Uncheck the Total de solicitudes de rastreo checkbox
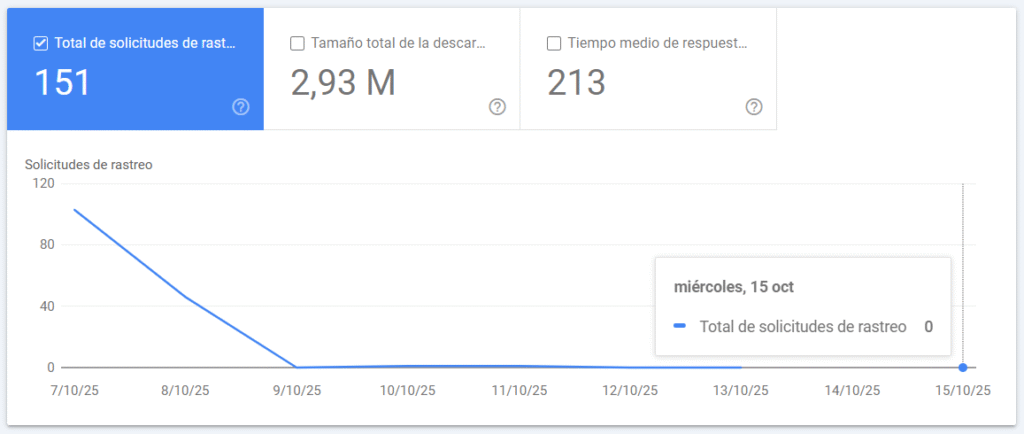This screenshot has height=434, width=1024. (41, 43)
